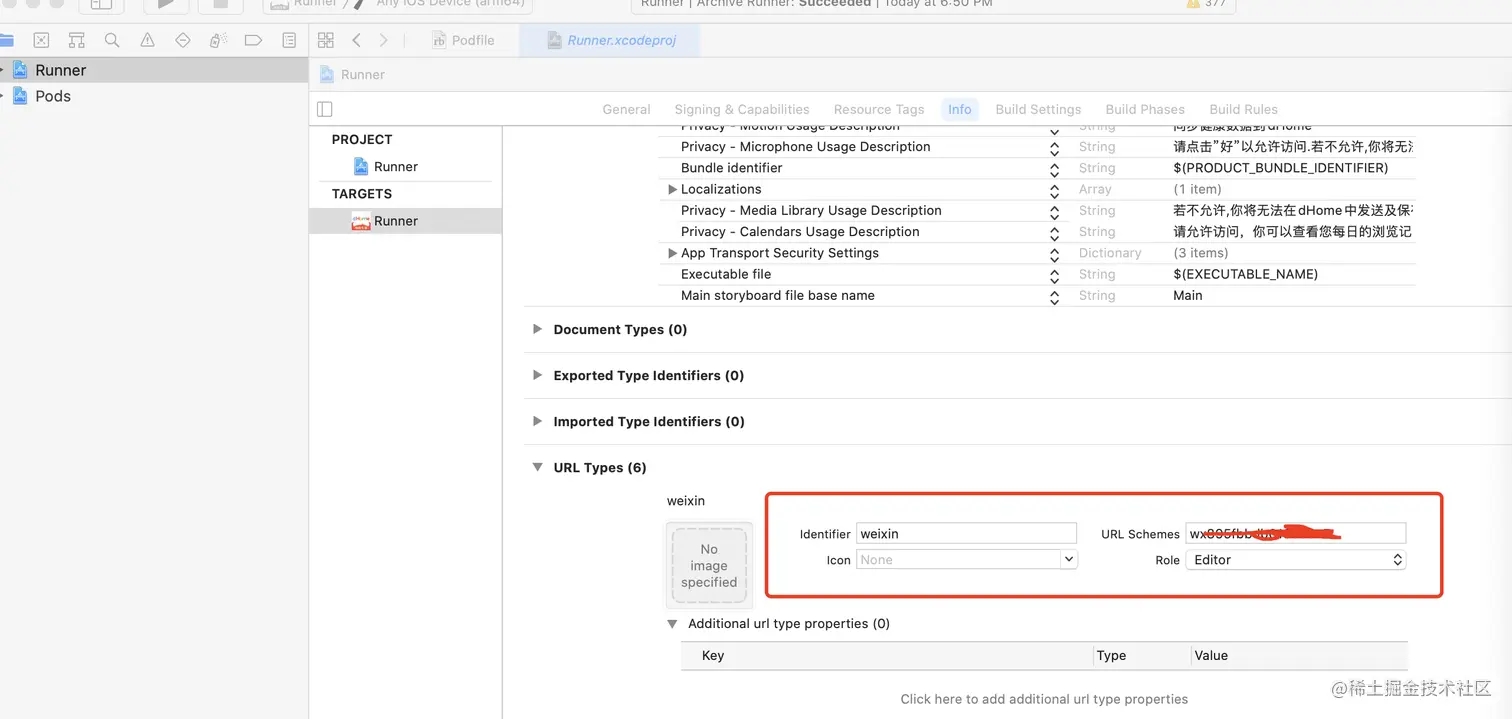Open the Project navigator folder icon
The width and height of the screenshot is (1512, 719).
click(6, 40)
